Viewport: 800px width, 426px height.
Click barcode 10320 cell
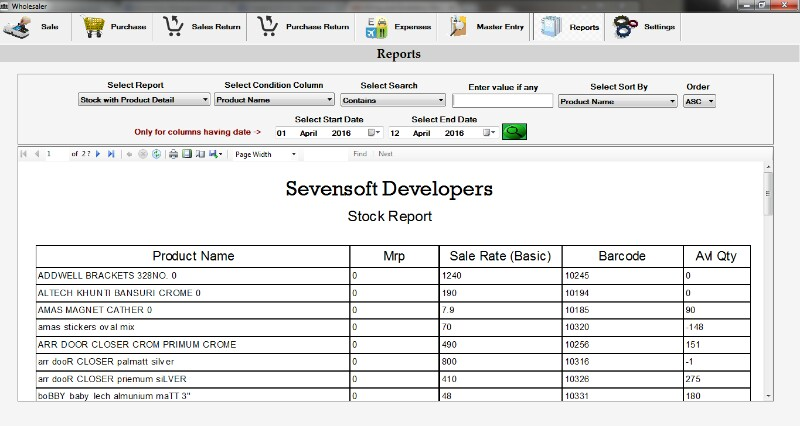622,328
